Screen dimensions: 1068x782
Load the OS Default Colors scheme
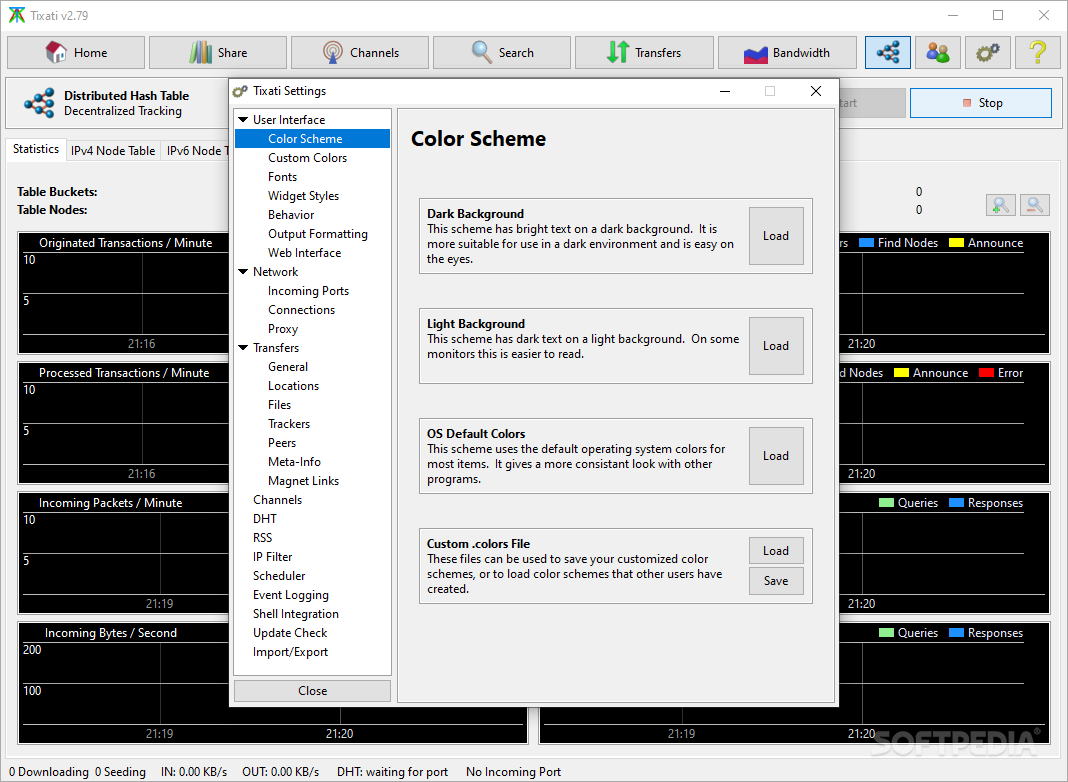coord(776,456)
